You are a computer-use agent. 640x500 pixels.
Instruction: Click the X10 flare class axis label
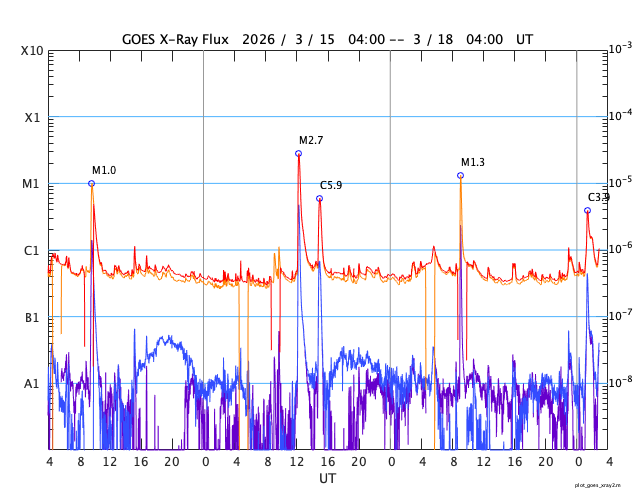[33, 50]
